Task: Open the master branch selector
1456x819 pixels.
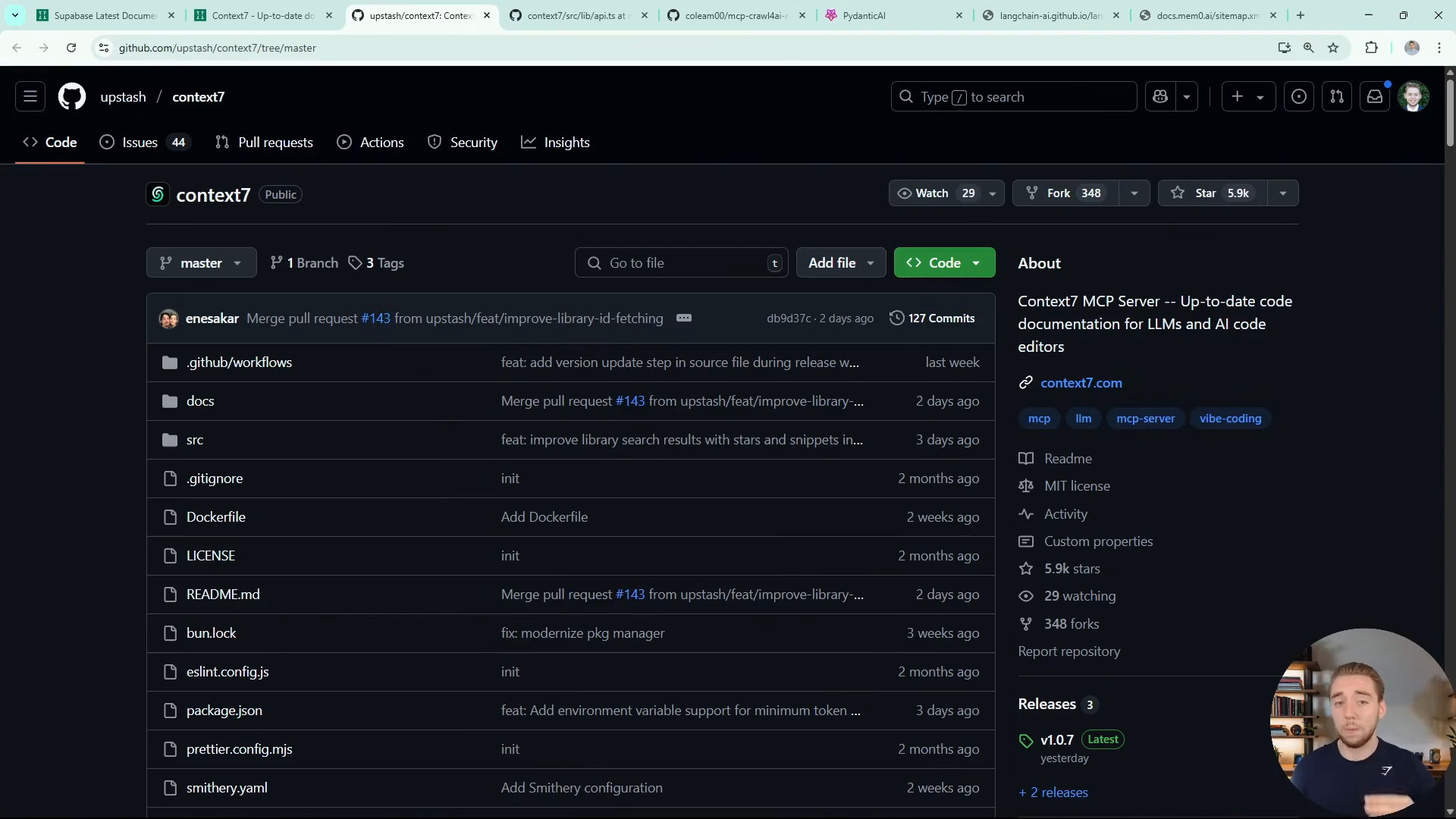Action: [201, 263]
